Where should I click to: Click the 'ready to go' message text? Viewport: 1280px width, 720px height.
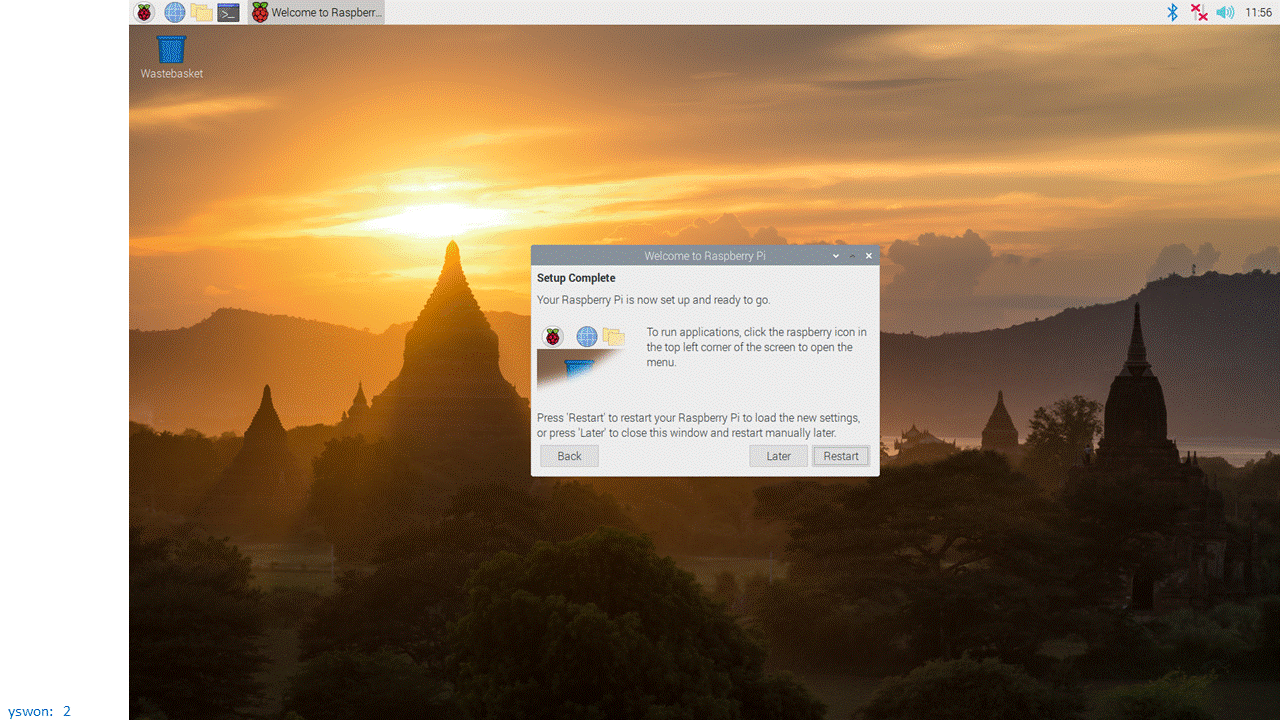(654, 300)
